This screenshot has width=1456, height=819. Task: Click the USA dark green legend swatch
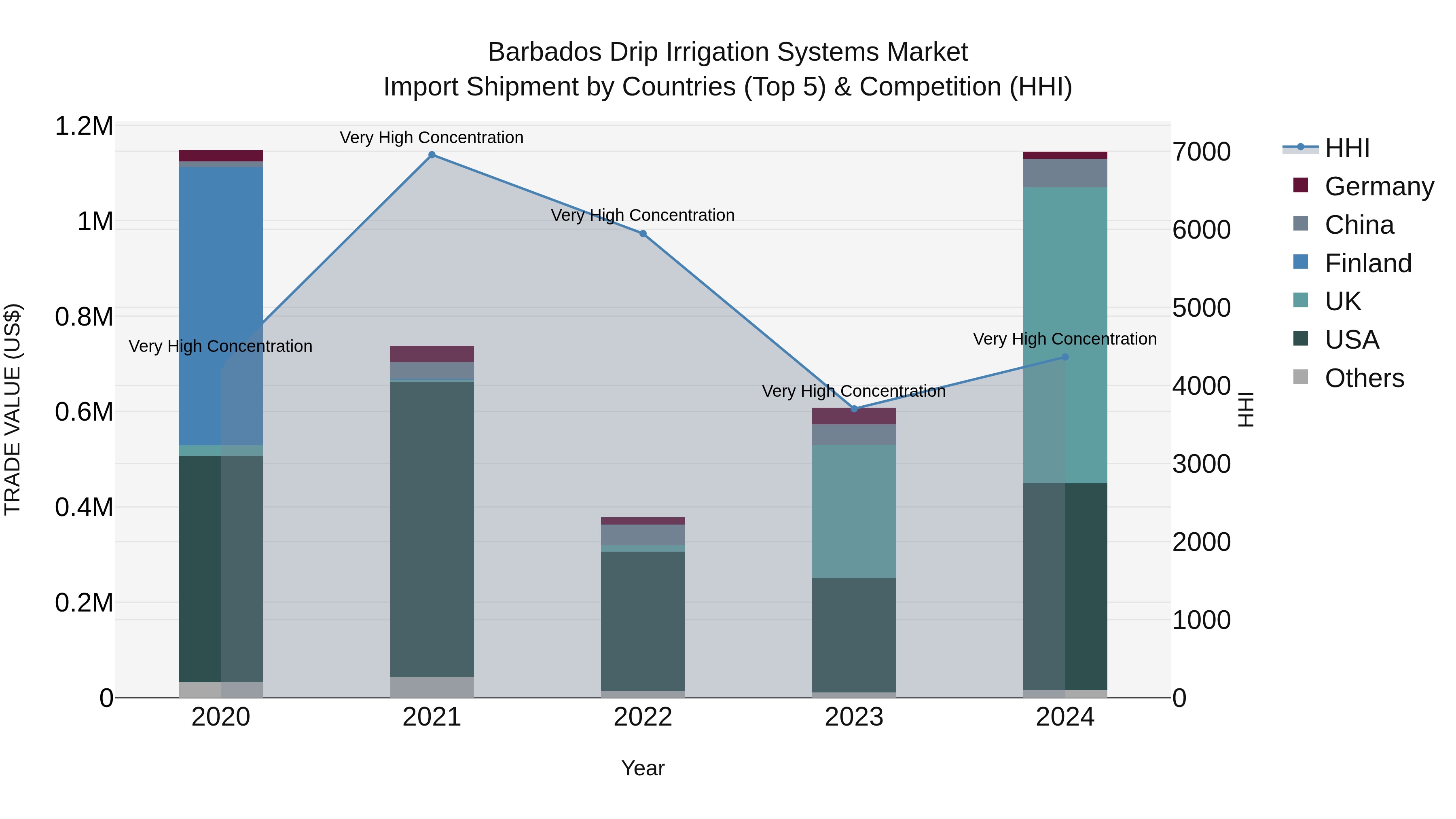(x=1301, y=338)
